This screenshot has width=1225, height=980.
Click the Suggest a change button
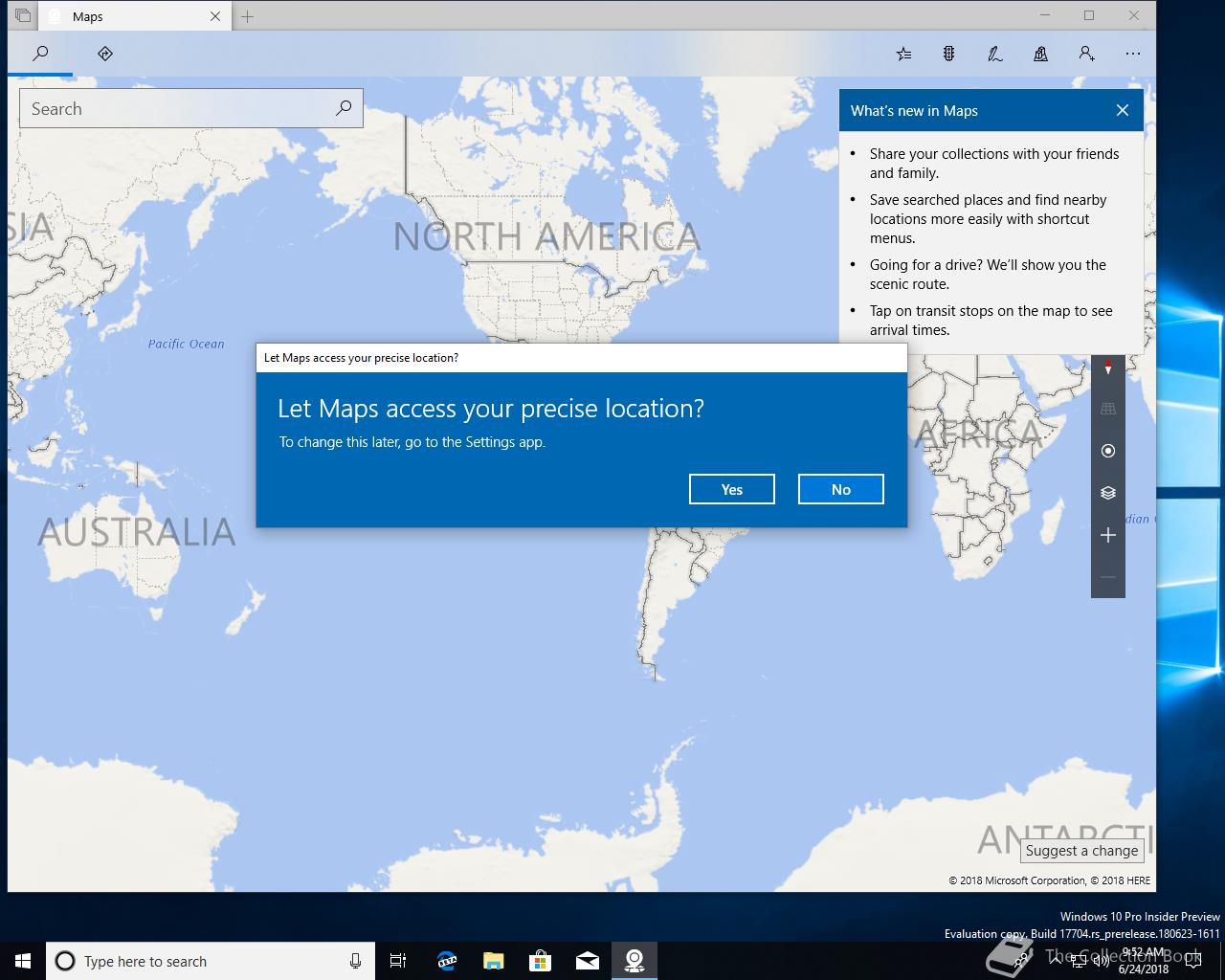[1081, 851]
